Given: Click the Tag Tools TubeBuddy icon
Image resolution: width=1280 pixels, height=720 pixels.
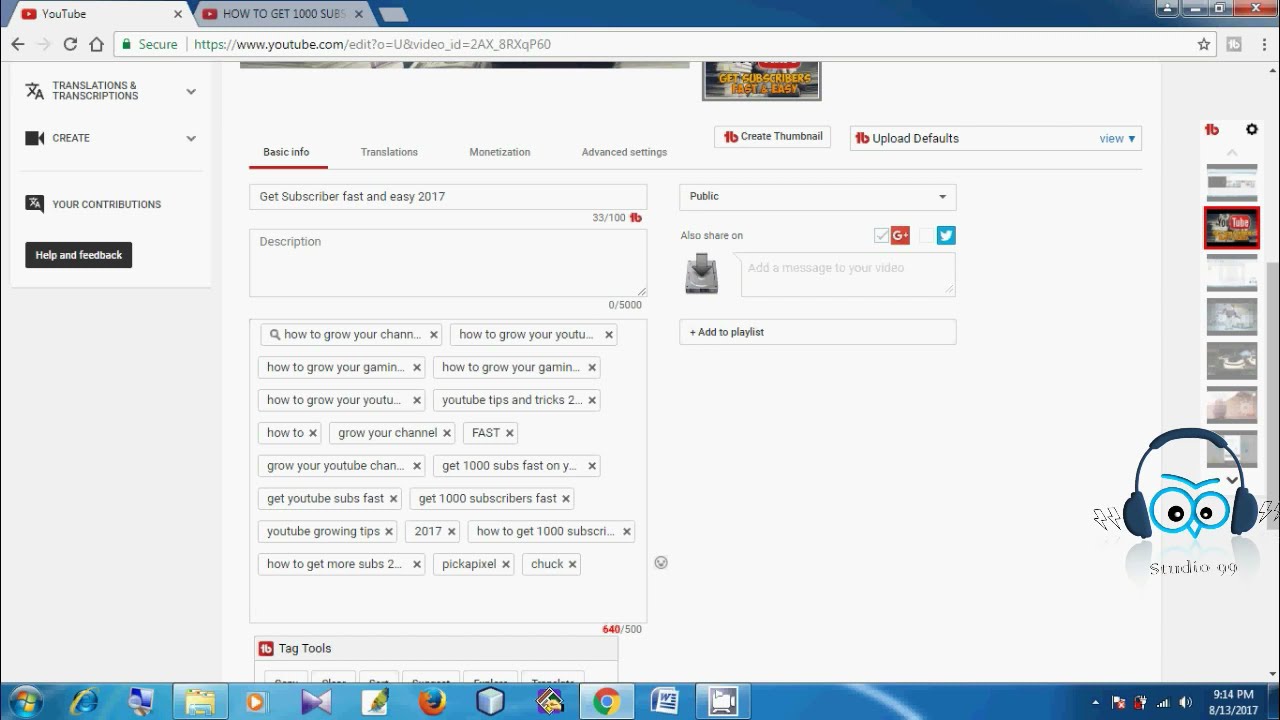Looking at the screenshot, I should click(266, 649).
